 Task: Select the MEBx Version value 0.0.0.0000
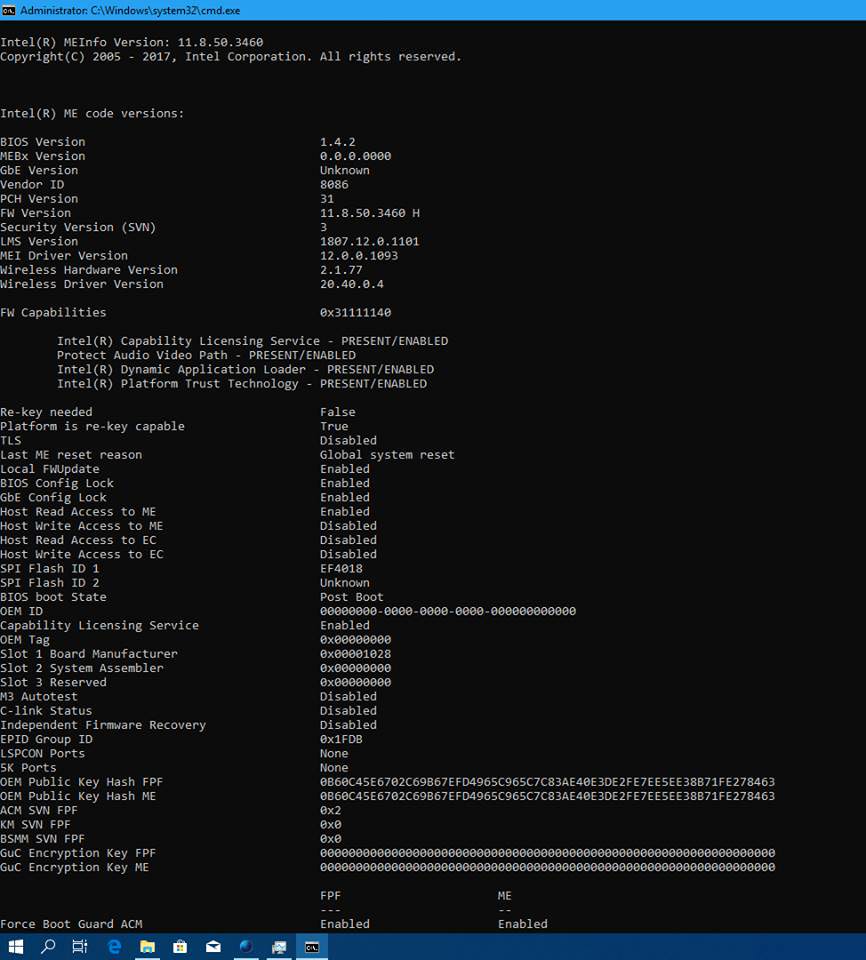point(355,156)
